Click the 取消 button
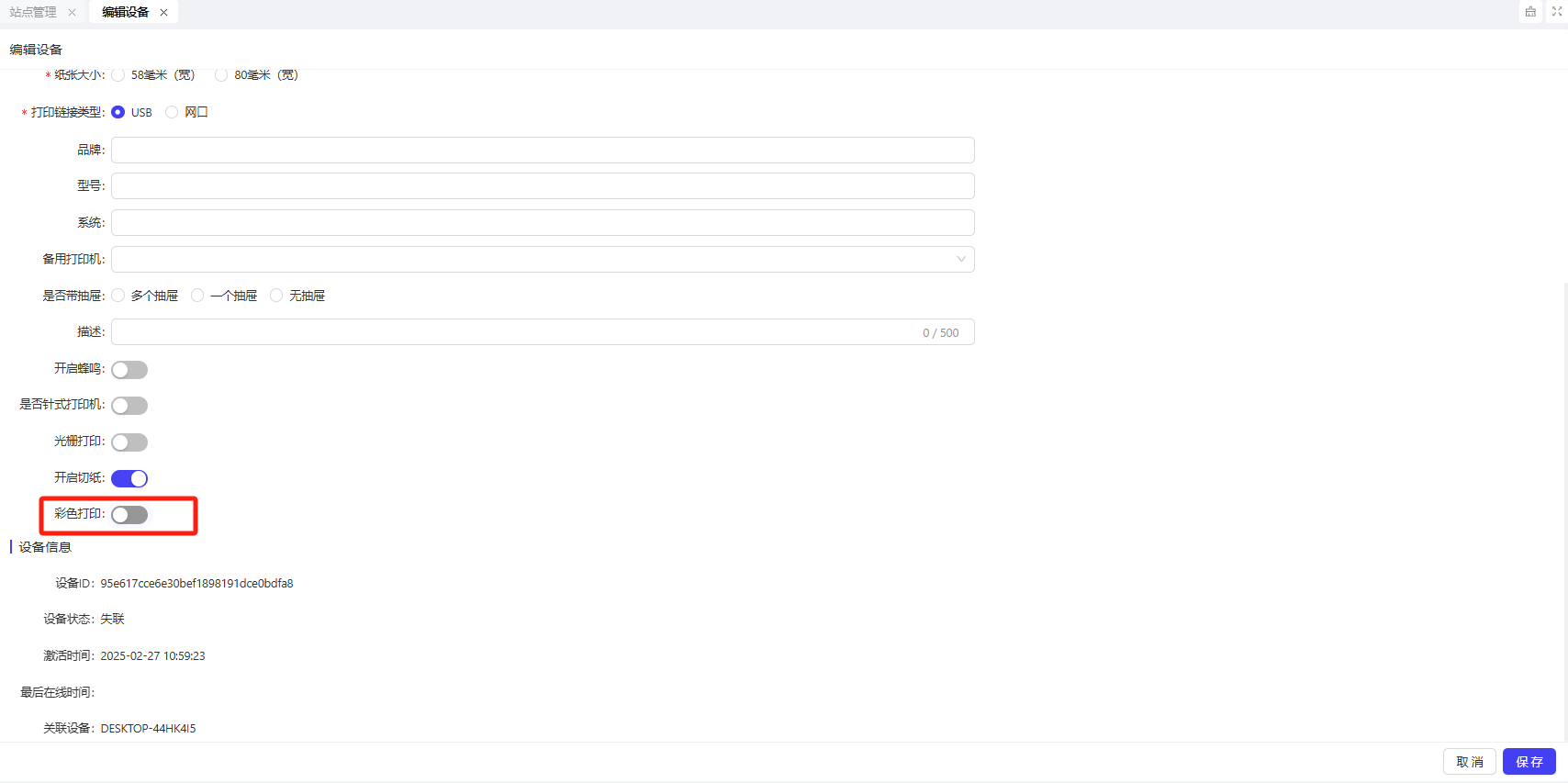Image resolution: width=1568 pixels, height=783 pixels. tap(1469, 762)
